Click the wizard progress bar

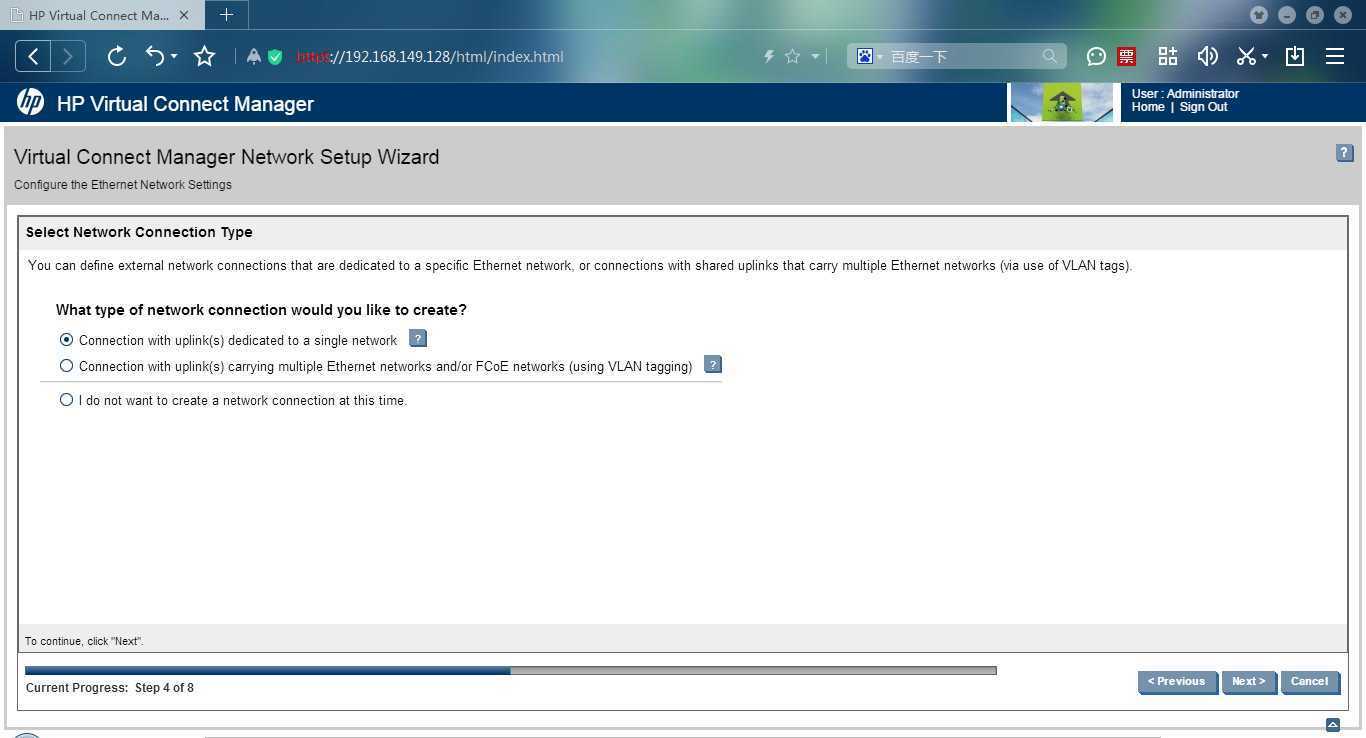pyautogui.click(x=511, y=671)
